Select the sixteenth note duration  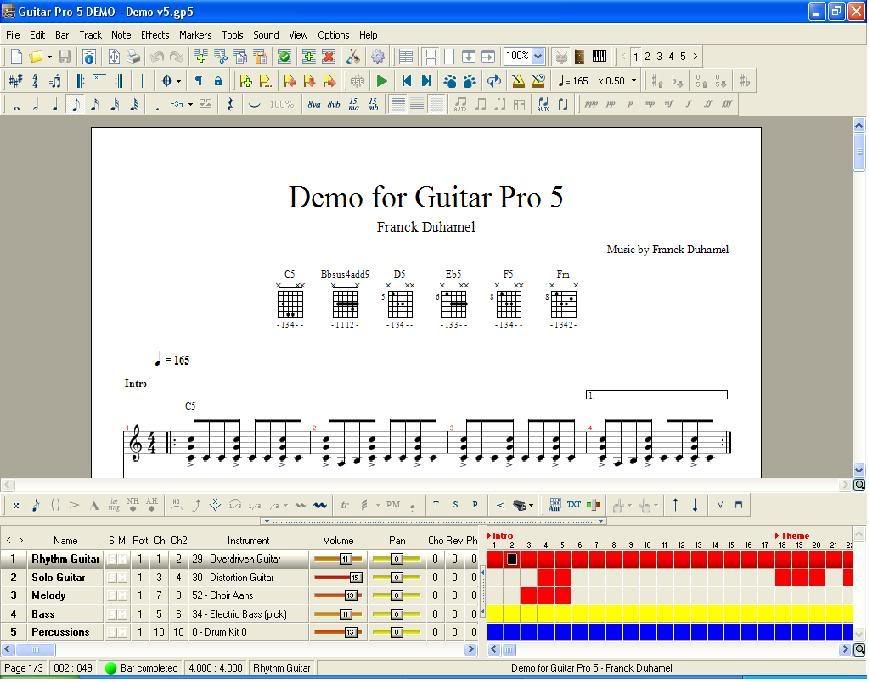click(95, 104)
